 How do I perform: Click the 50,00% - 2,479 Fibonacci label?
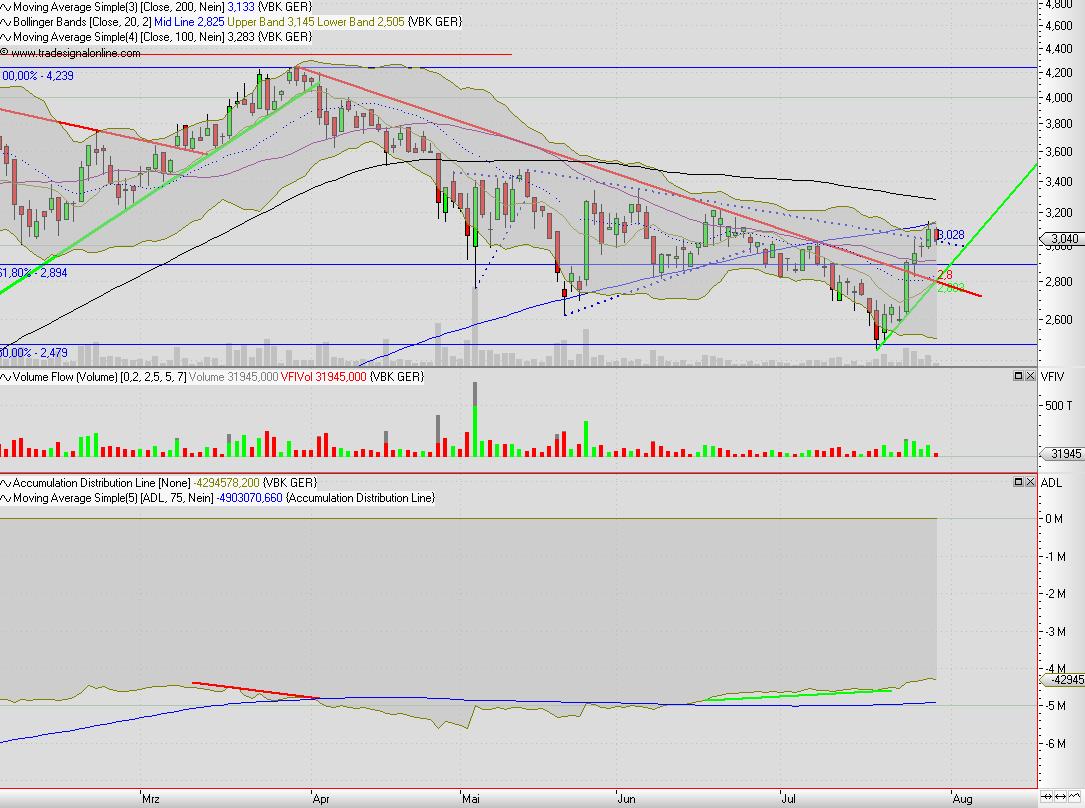pyautogui.click(x=34, y=353)
